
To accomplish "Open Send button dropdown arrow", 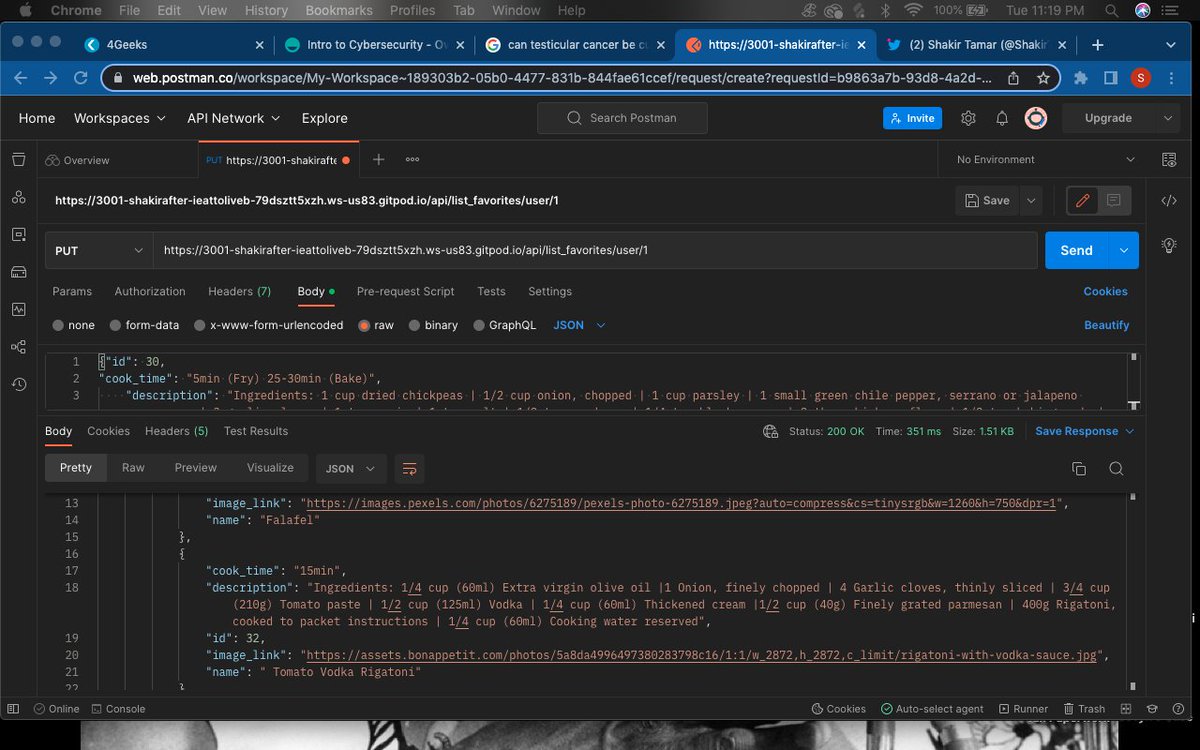I will click(1124, 250).
